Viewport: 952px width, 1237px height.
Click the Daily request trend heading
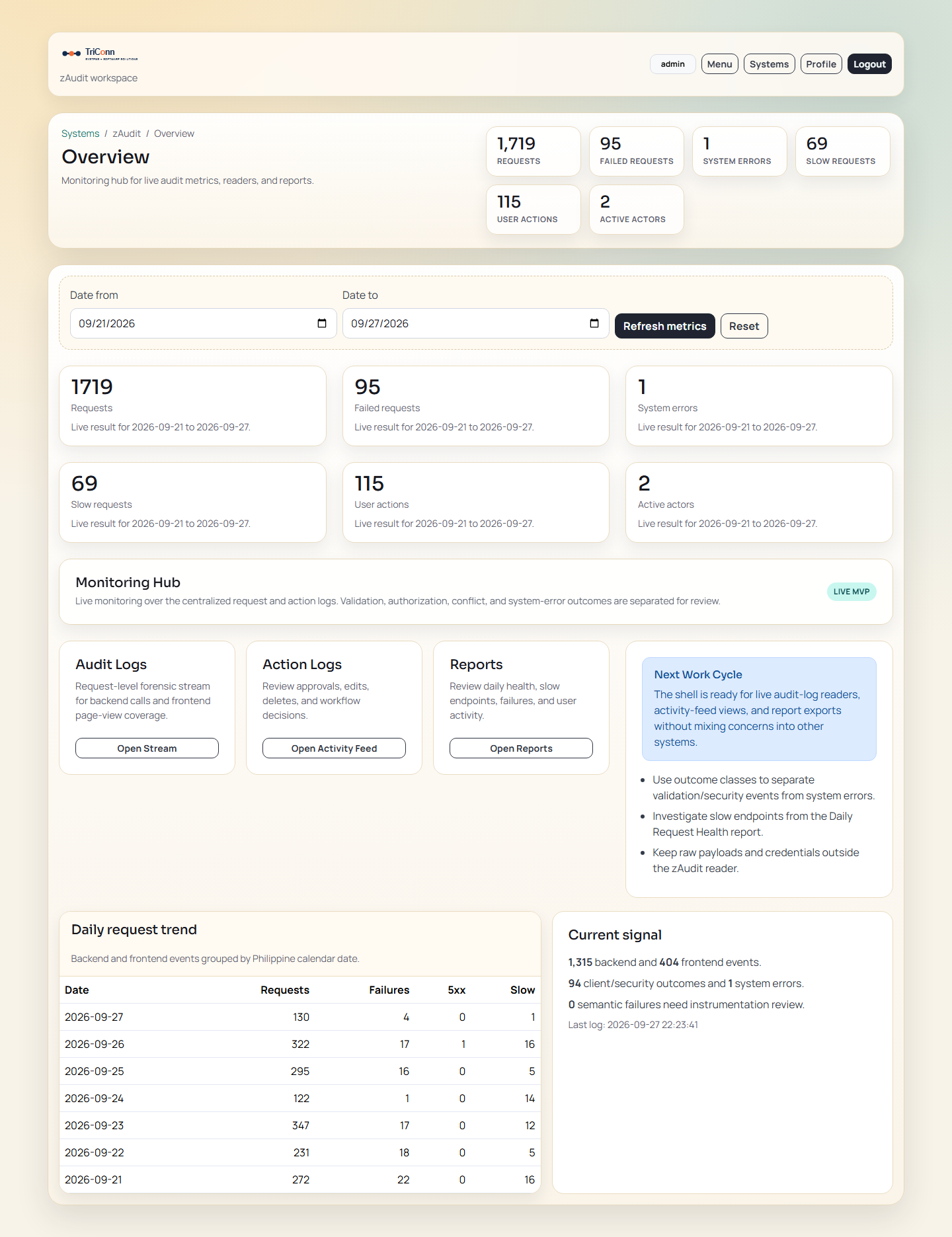[x=134, y=930]
